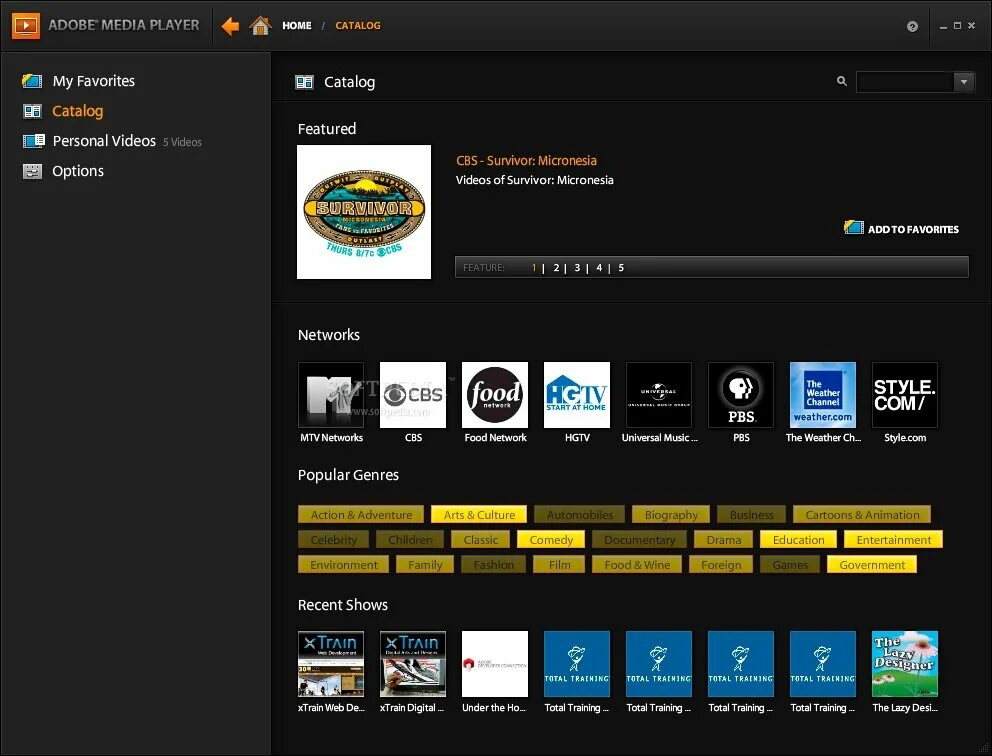Select the Children genre tag
Screen dimensions: 992x756
410,540
